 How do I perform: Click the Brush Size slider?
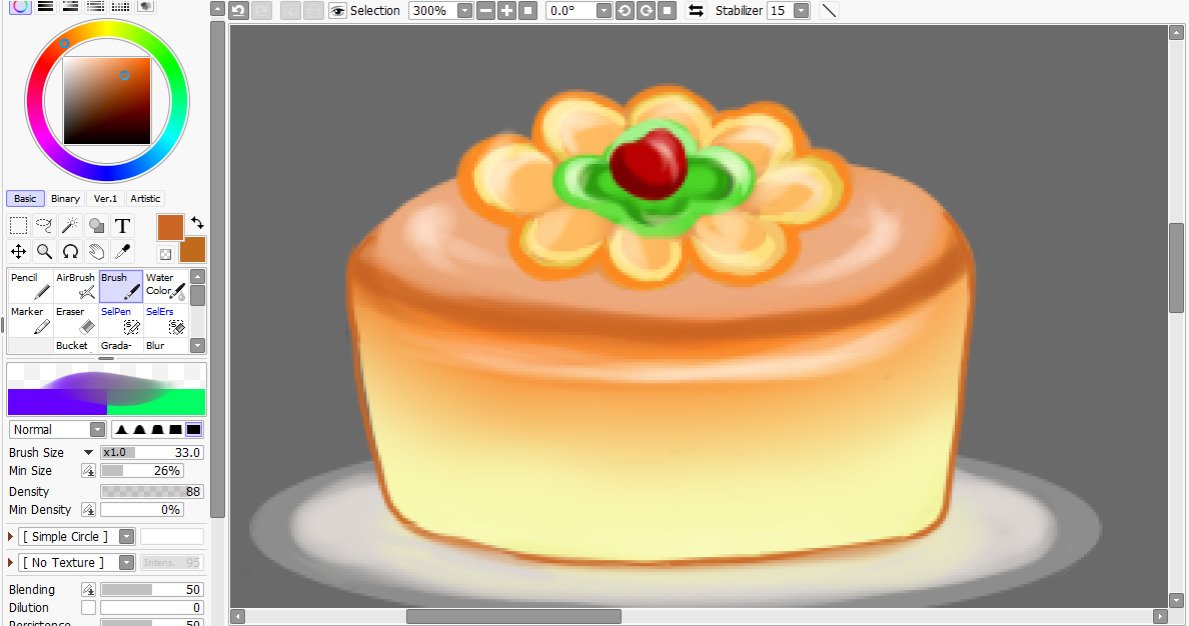tap(152, 452)
